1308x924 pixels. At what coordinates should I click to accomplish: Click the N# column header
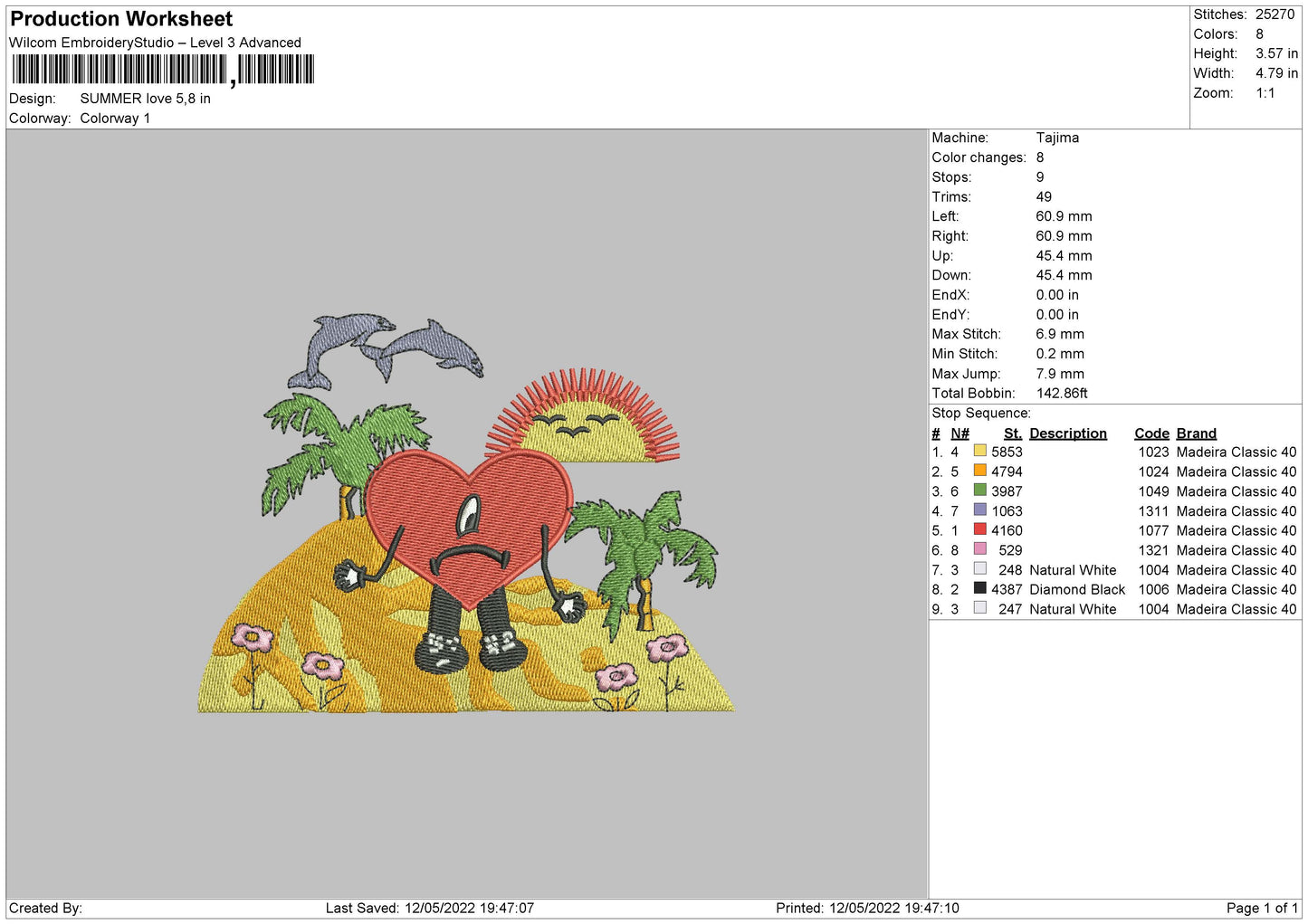coord(960,433)
